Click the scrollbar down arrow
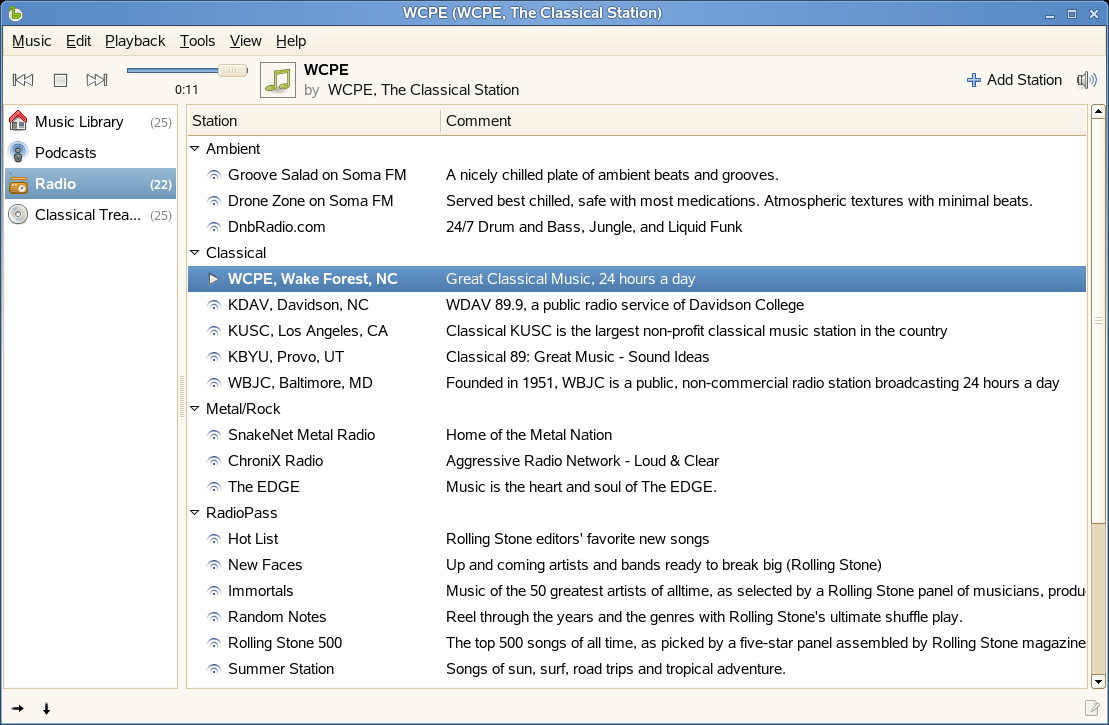Viewport: 1109px width, 725px height. (x=1098, y=682)
